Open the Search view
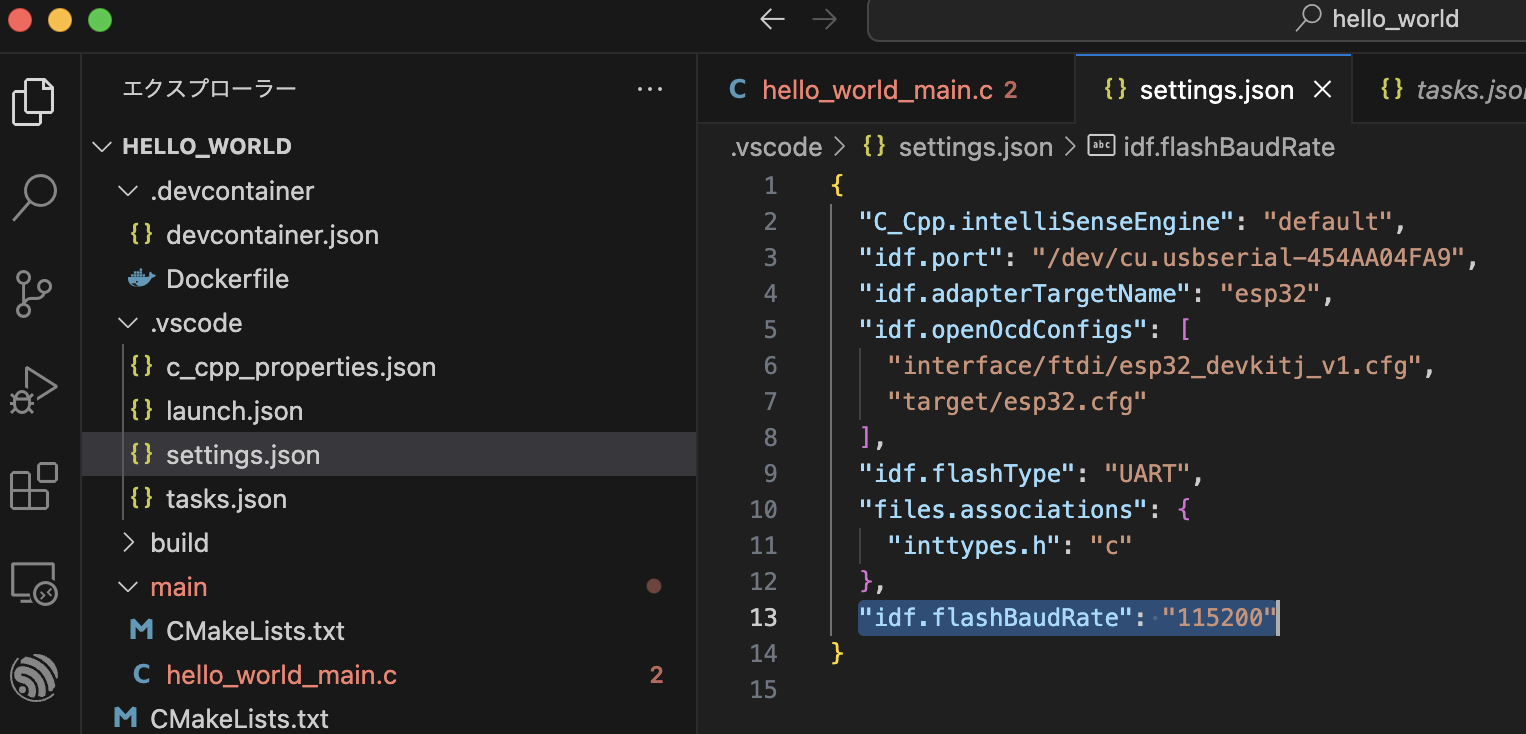 point(35,197)
